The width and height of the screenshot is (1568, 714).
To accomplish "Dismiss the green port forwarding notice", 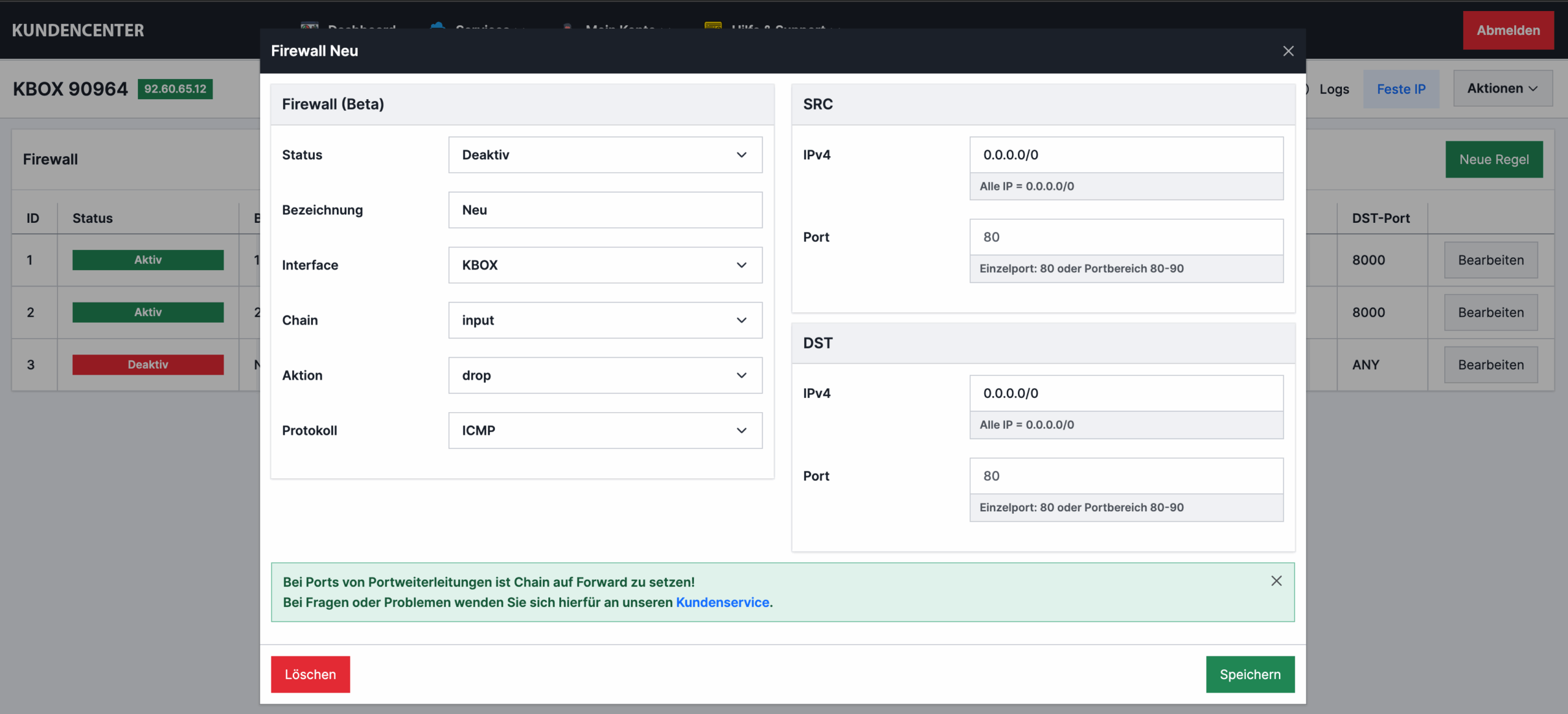I will (x=1276, y=581).
